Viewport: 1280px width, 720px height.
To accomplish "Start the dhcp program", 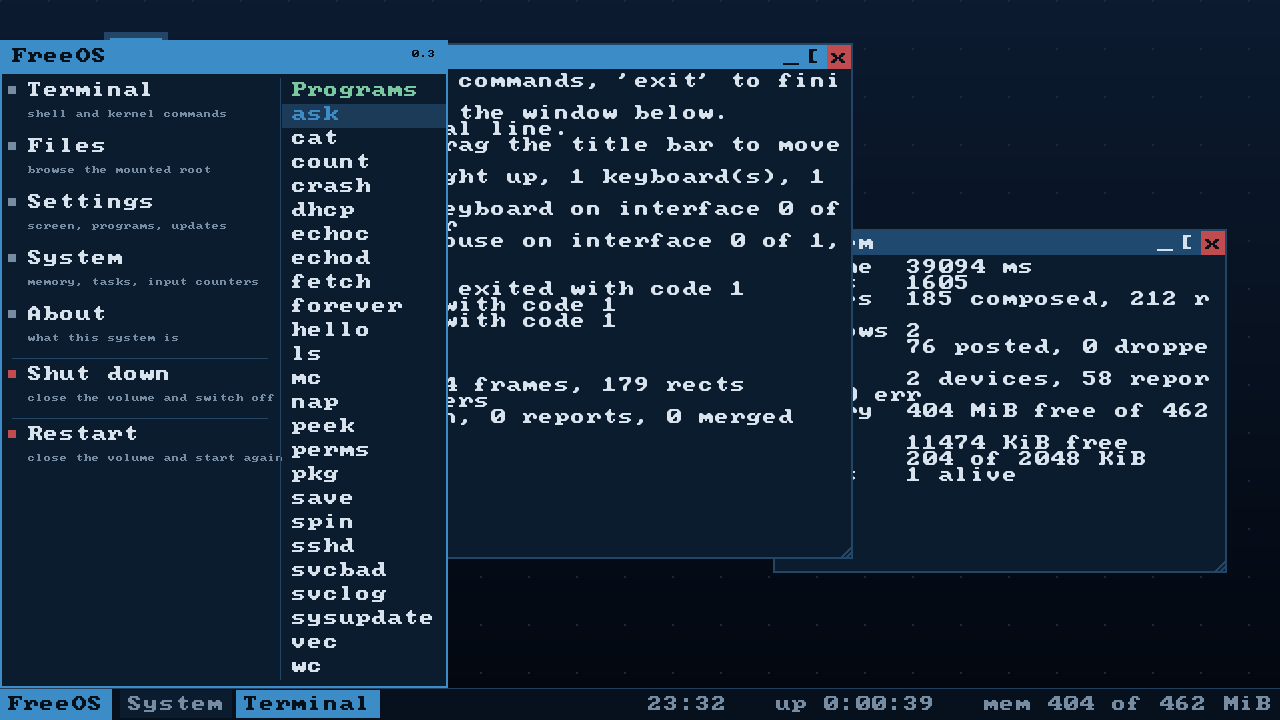I will pyautogui.click(x=364, y=211).
